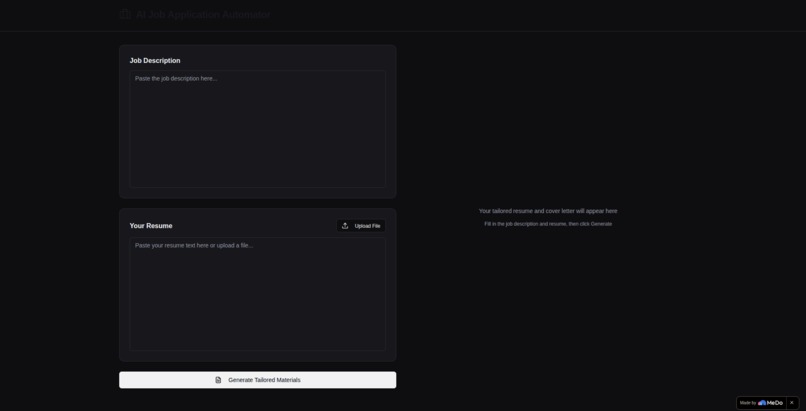The height and width of the screenshot is (411, 806).
Task: Open the Made by MeDo badge link
Action: tap(761, 403)
